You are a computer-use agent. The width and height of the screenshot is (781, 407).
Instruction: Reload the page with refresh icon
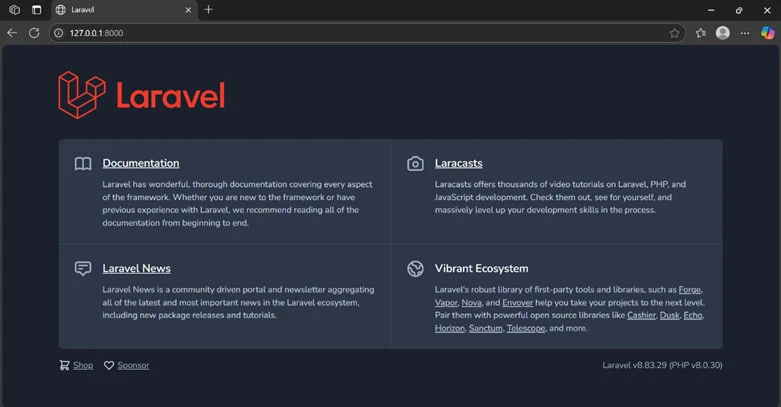34,33
